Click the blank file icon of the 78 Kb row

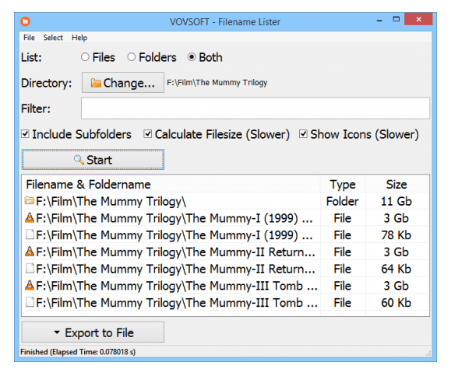pyautogui.click(x=30, y=235)
